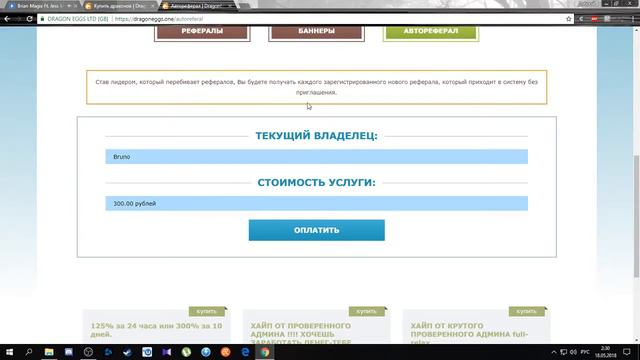Screen dimensions: 640x360
Task: Click the page vertical scrollbar thumb
Action: (x=636, y=216)
